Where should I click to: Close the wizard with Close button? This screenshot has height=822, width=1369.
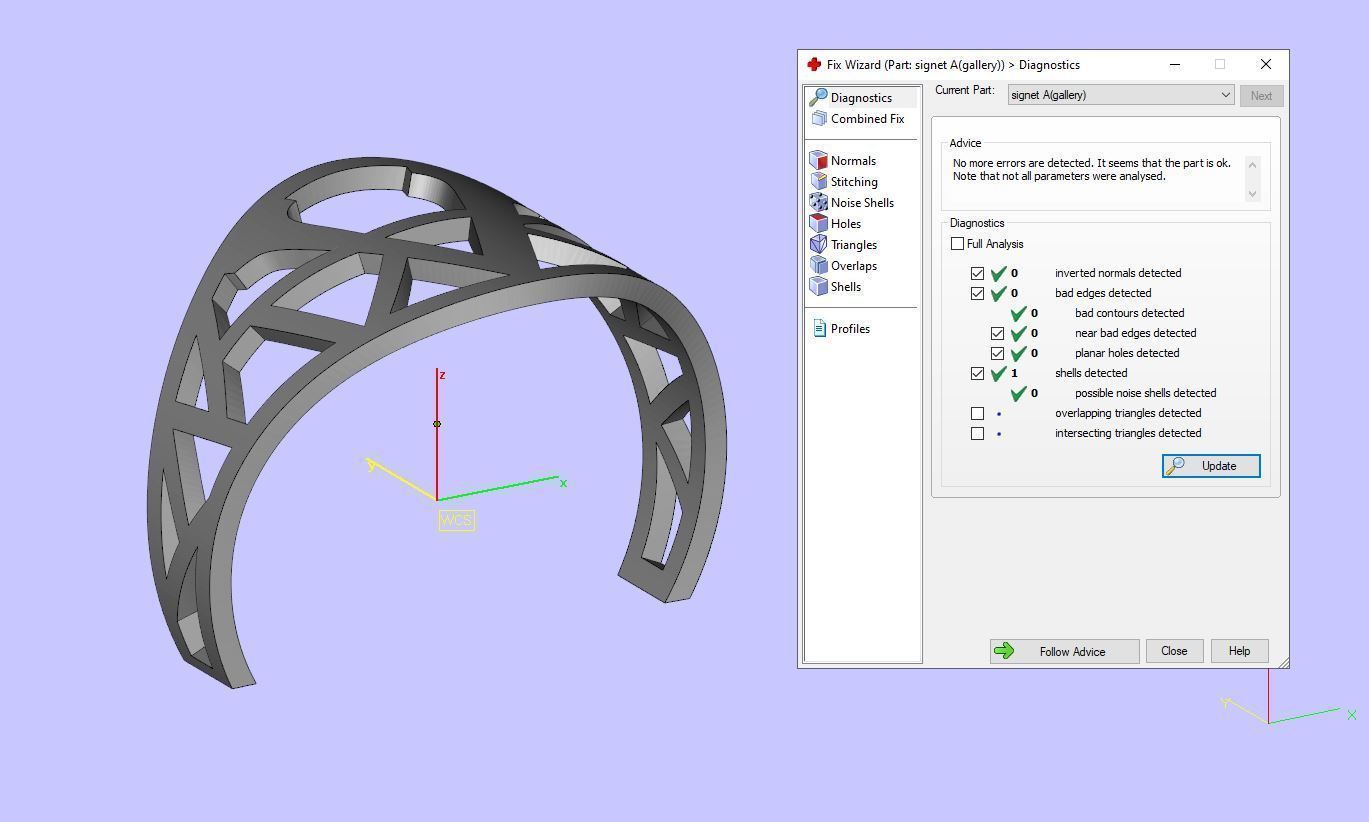[x=1174, y=651]
